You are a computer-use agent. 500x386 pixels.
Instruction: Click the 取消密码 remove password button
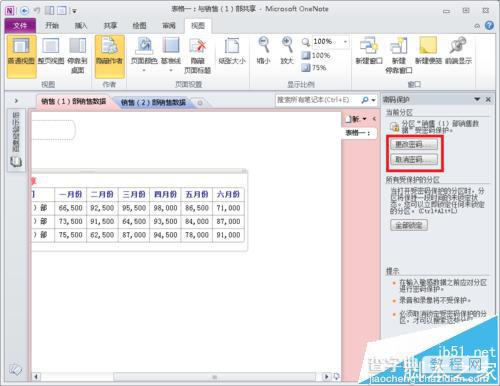pyautogui.click(x=414, y=159)
